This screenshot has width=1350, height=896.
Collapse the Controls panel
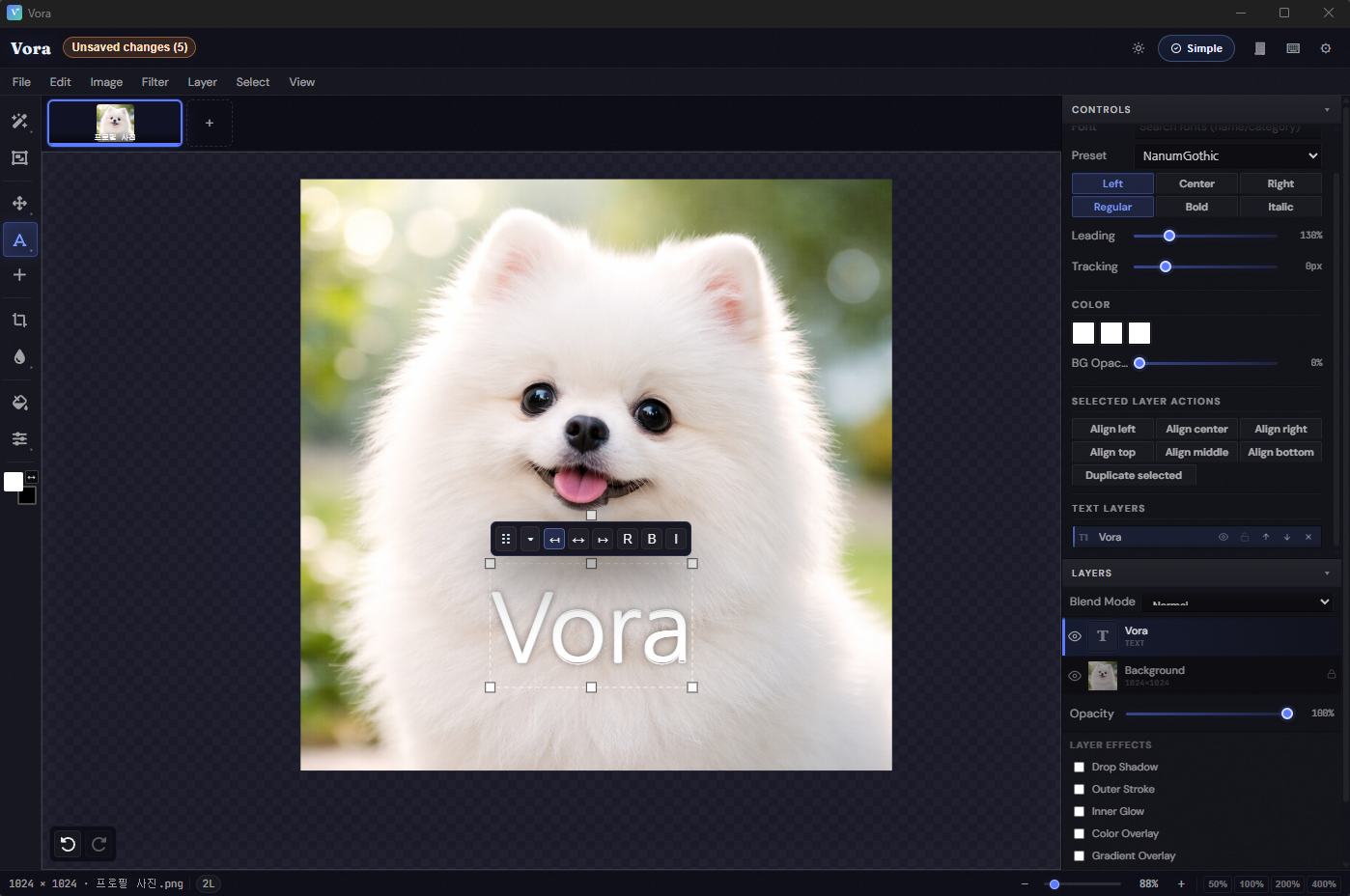[x=1327, y=109]
